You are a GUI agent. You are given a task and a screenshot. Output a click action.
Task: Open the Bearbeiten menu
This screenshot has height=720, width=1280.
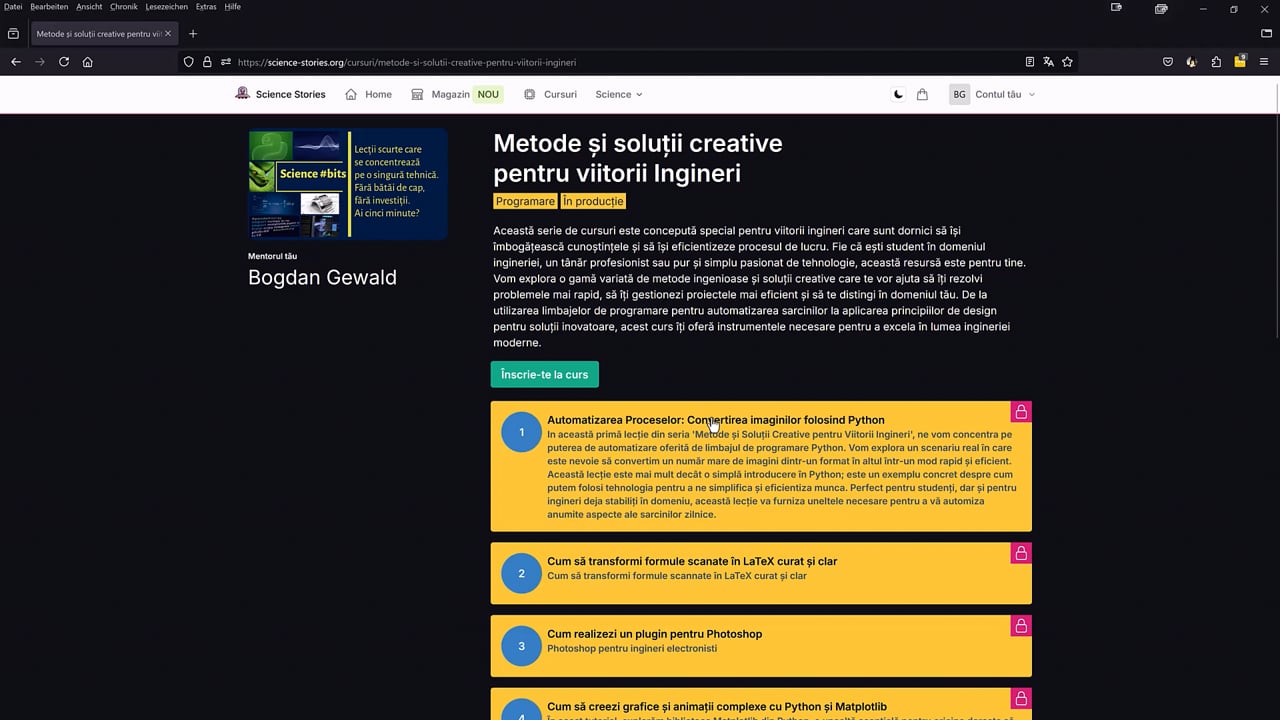[x=49, y=7]
